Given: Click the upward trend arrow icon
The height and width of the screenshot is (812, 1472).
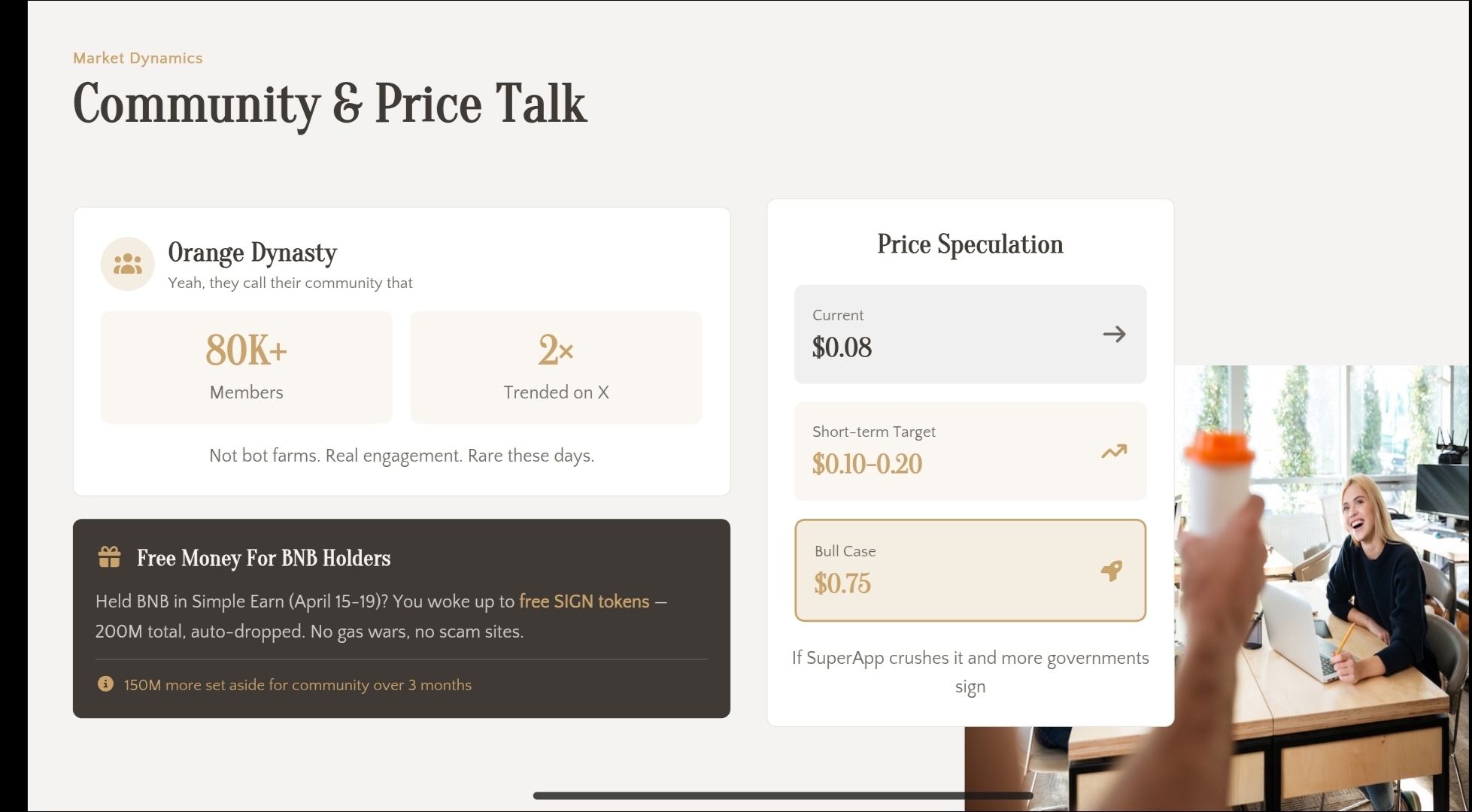Looking at the screenshot, I should pos(1114,451).
